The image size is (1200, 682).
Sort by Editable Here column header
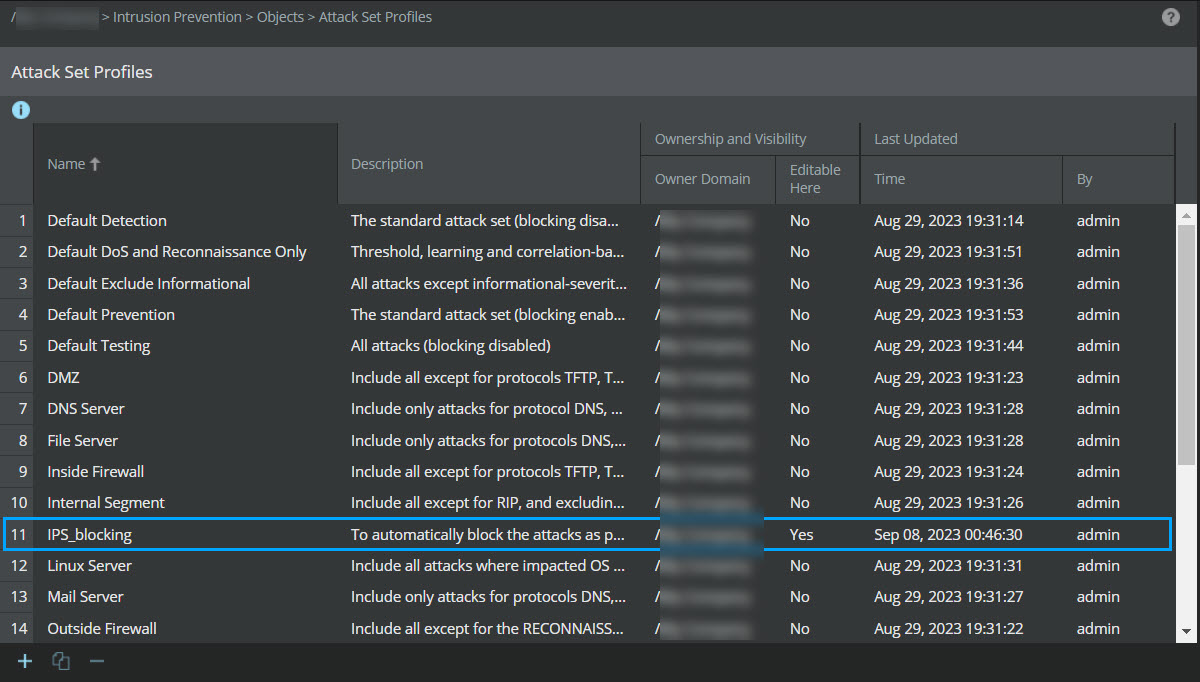815,179
